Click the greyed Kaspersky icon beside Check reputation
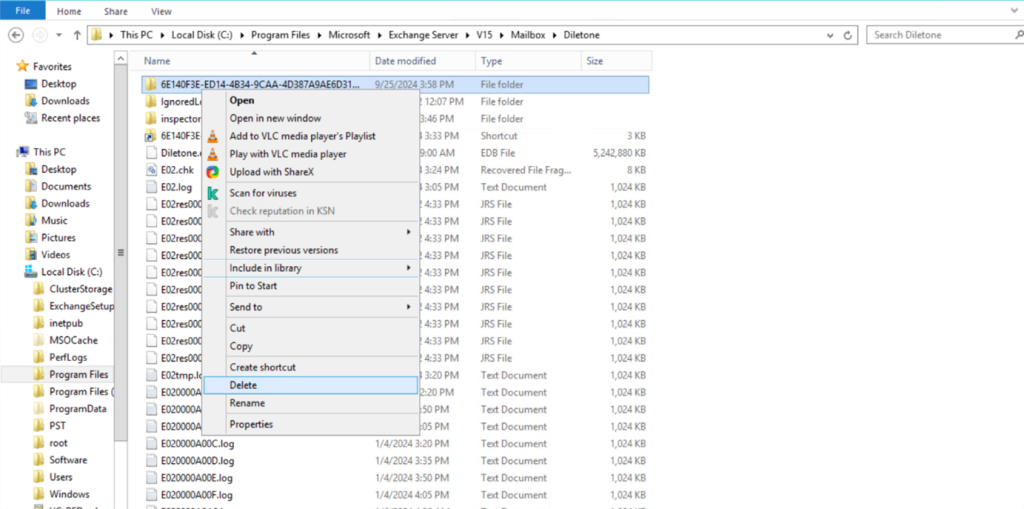1024x509 pixels. (212, 211)
